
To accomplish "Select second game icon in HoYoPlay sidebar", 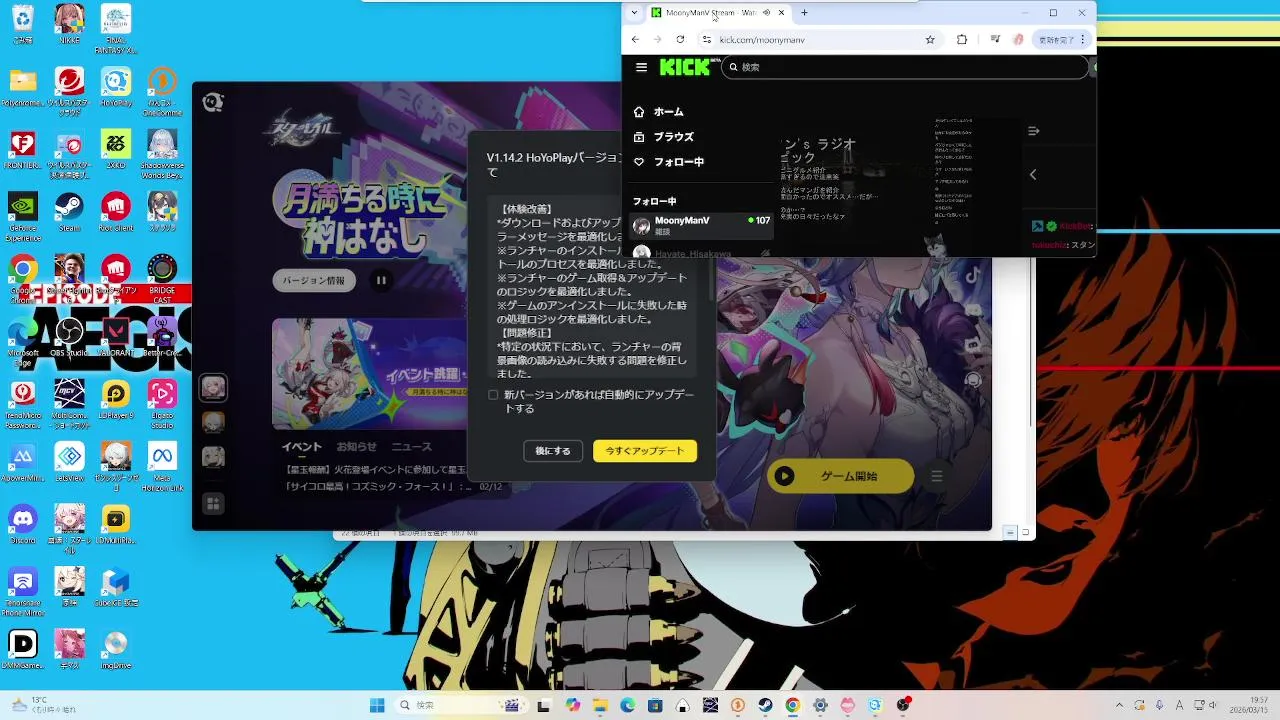I will [x=213, y=422].
